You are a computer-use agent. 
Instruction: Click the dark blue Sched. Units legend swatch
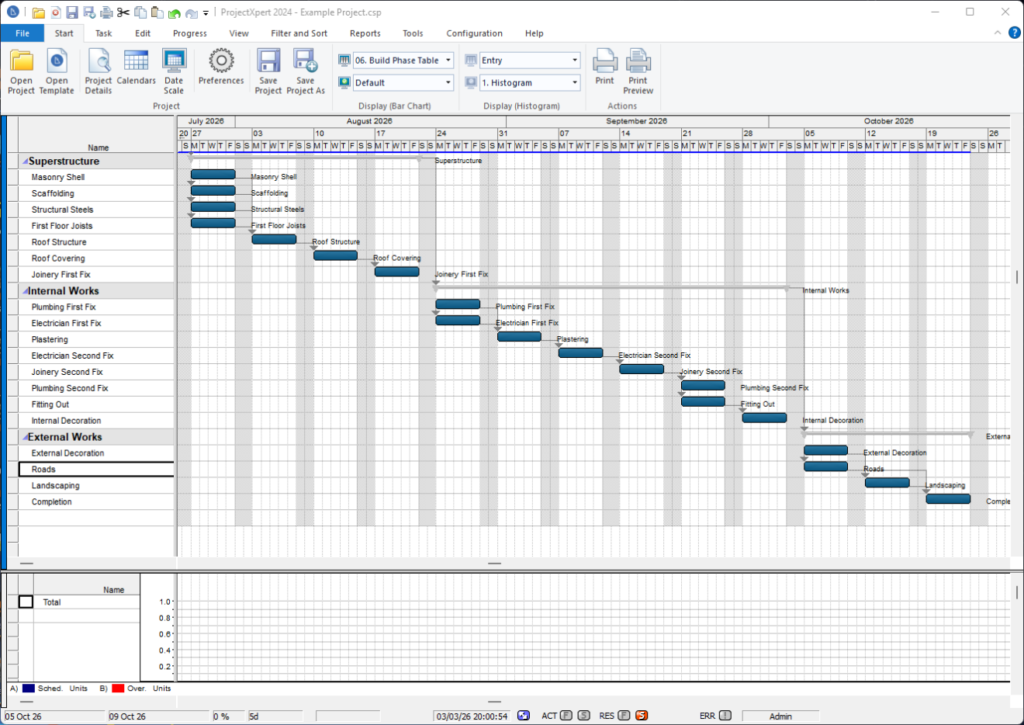point(29,688)
